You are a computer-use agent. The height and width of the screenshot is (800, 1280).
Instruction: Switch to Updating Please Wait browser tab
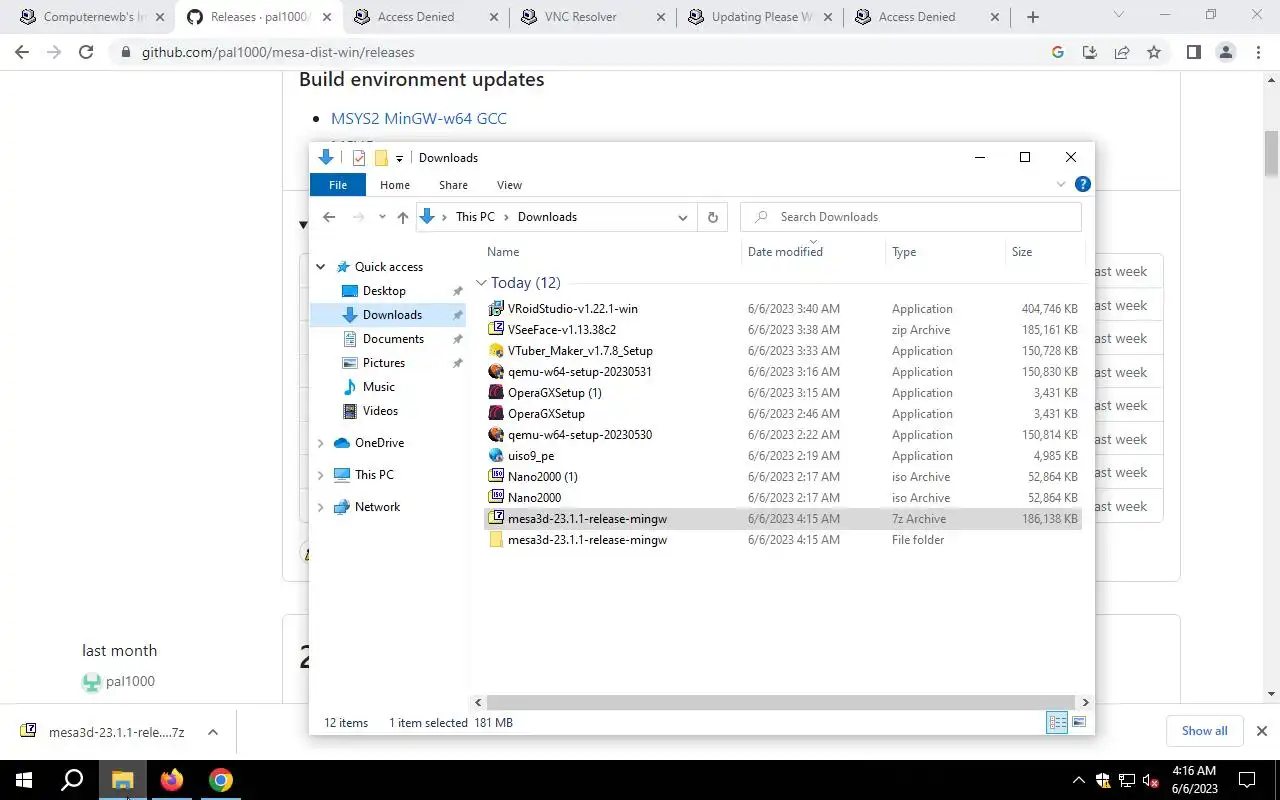pos(758,17)
